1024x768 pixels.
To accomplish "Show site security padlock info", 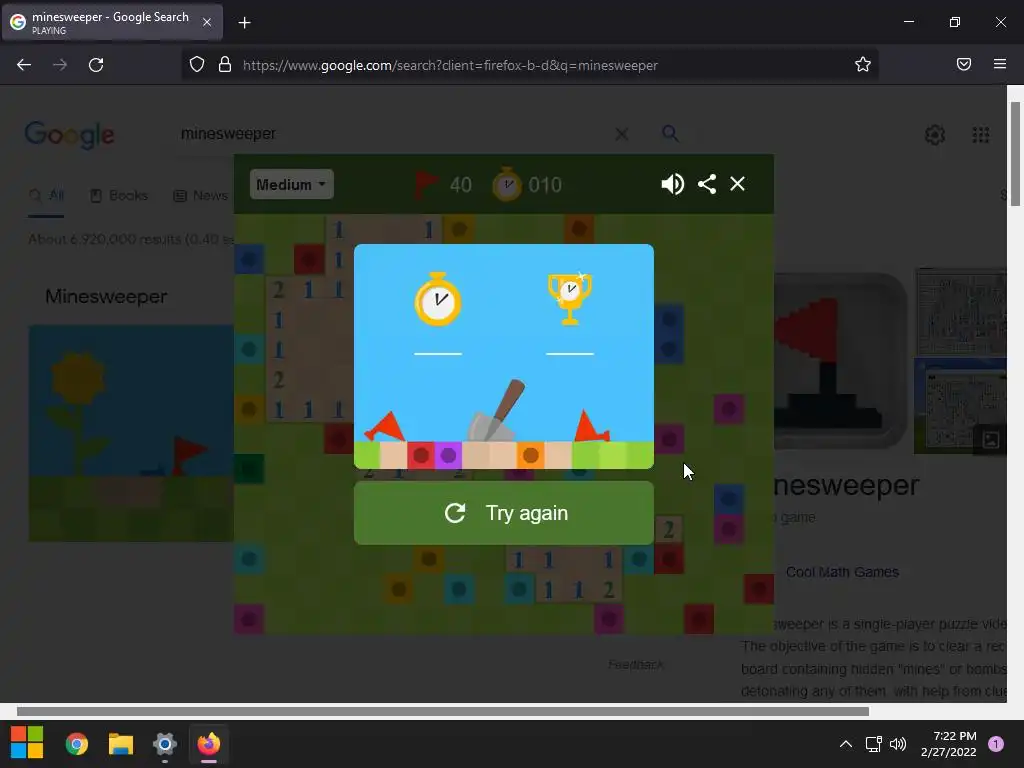I will point(225,65).
